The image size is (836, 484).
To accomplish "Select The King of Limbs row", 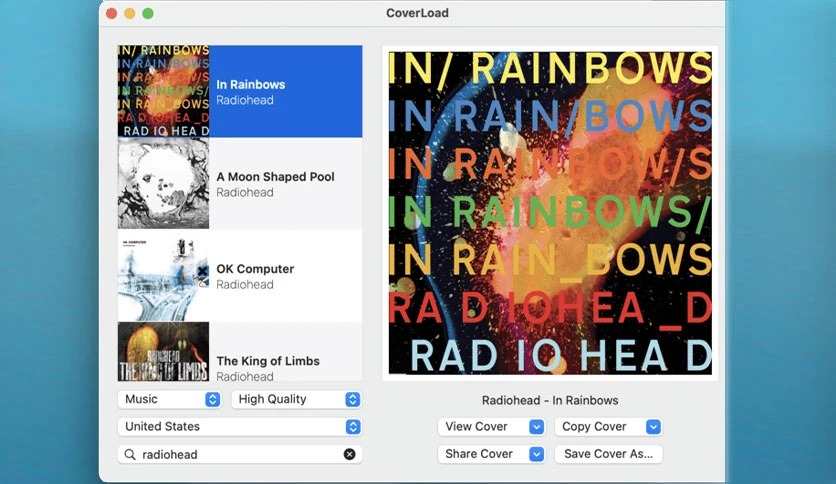I will (240, 351).
